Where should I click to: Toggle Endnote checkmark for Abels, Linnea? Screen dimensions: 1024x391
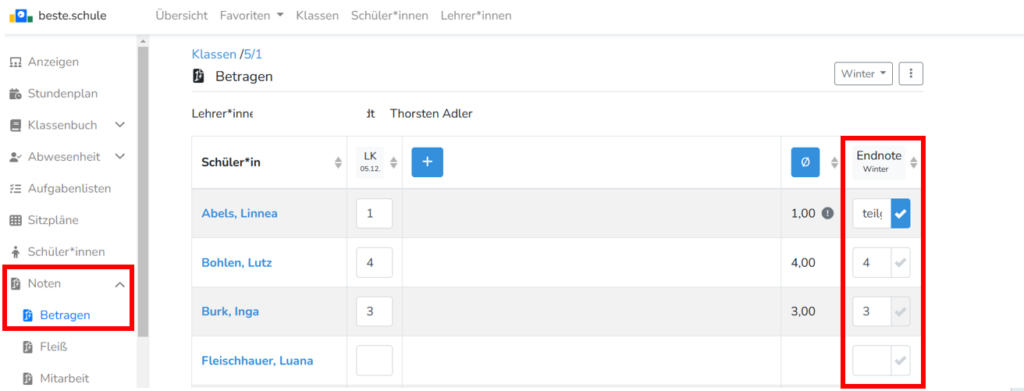901,213
